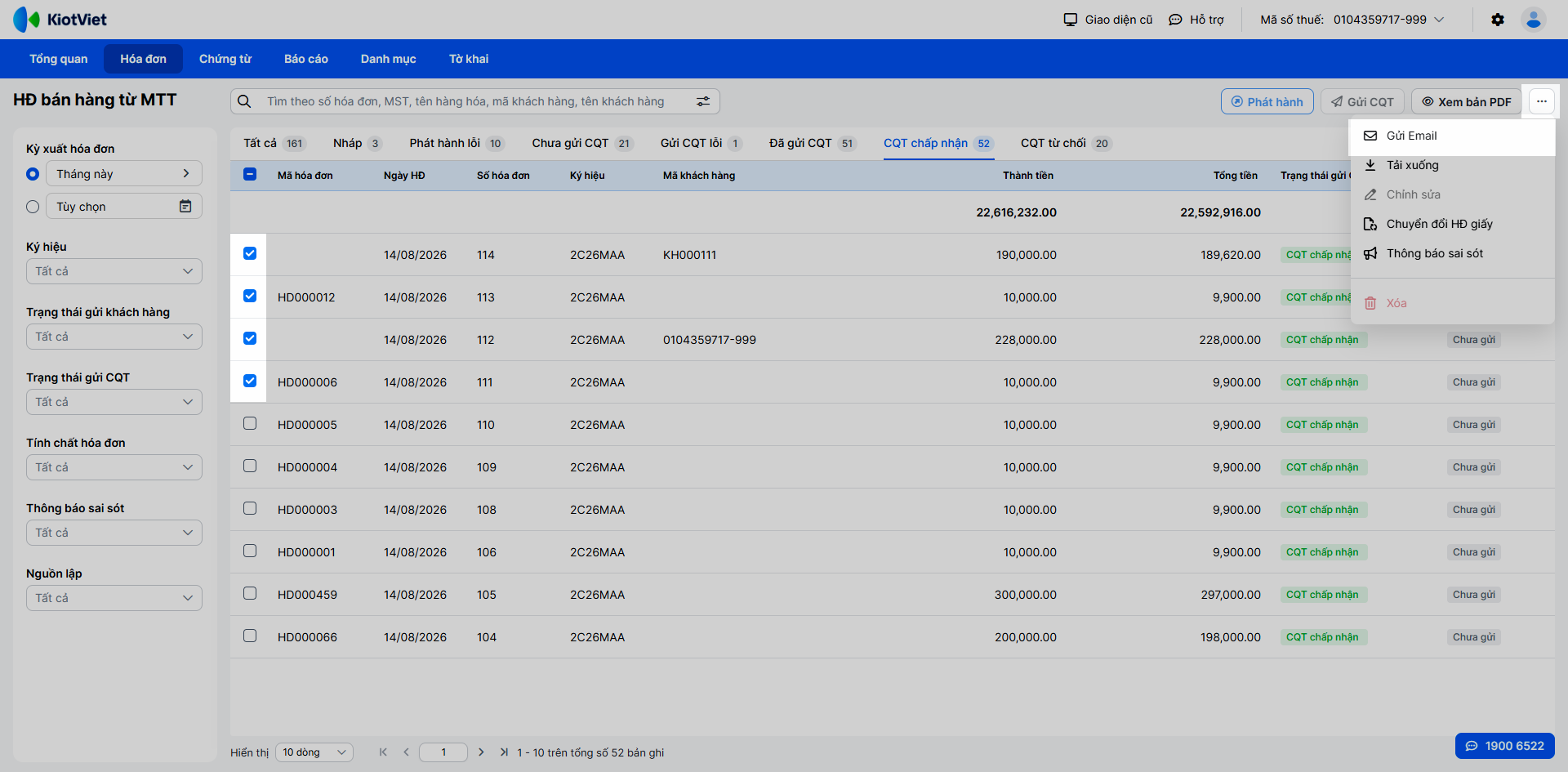Choose Thông báo sai sót menu item
Viewport: 1568px width, 772px height.
1452,253
